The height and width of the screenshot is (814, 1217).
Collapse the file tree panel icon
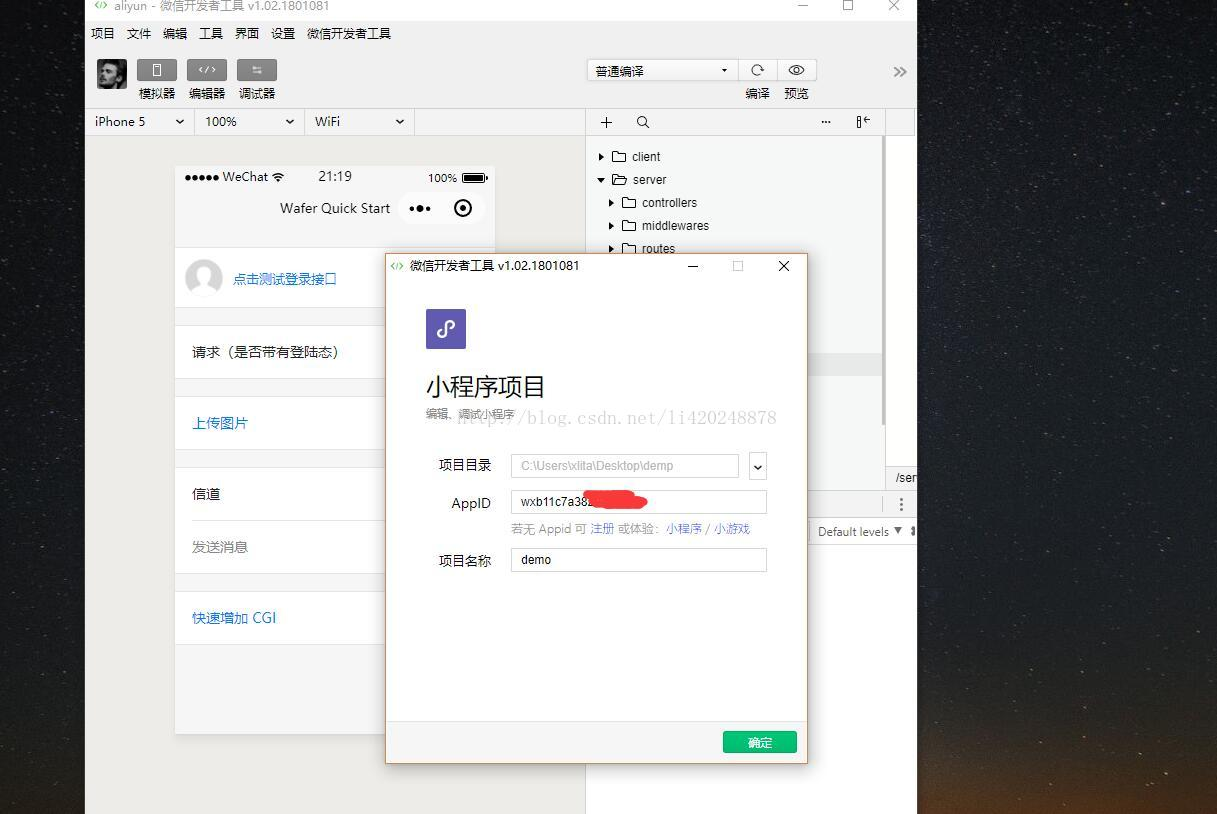point(863,122)
